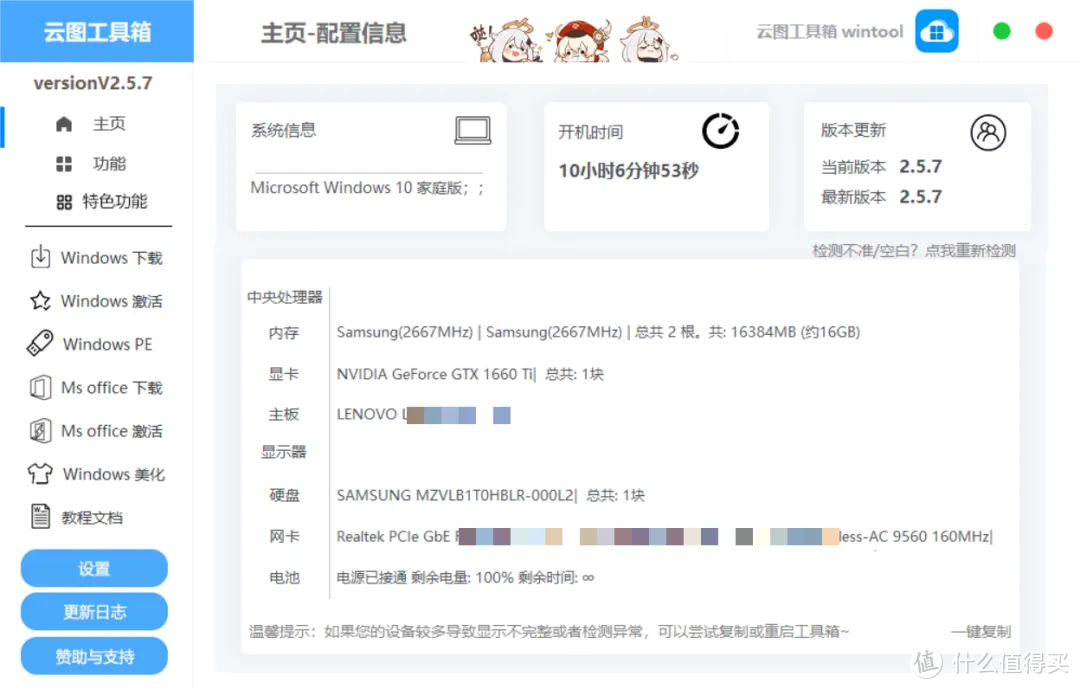Click the user icon in 版本更新 card

(x=988, y=132)
